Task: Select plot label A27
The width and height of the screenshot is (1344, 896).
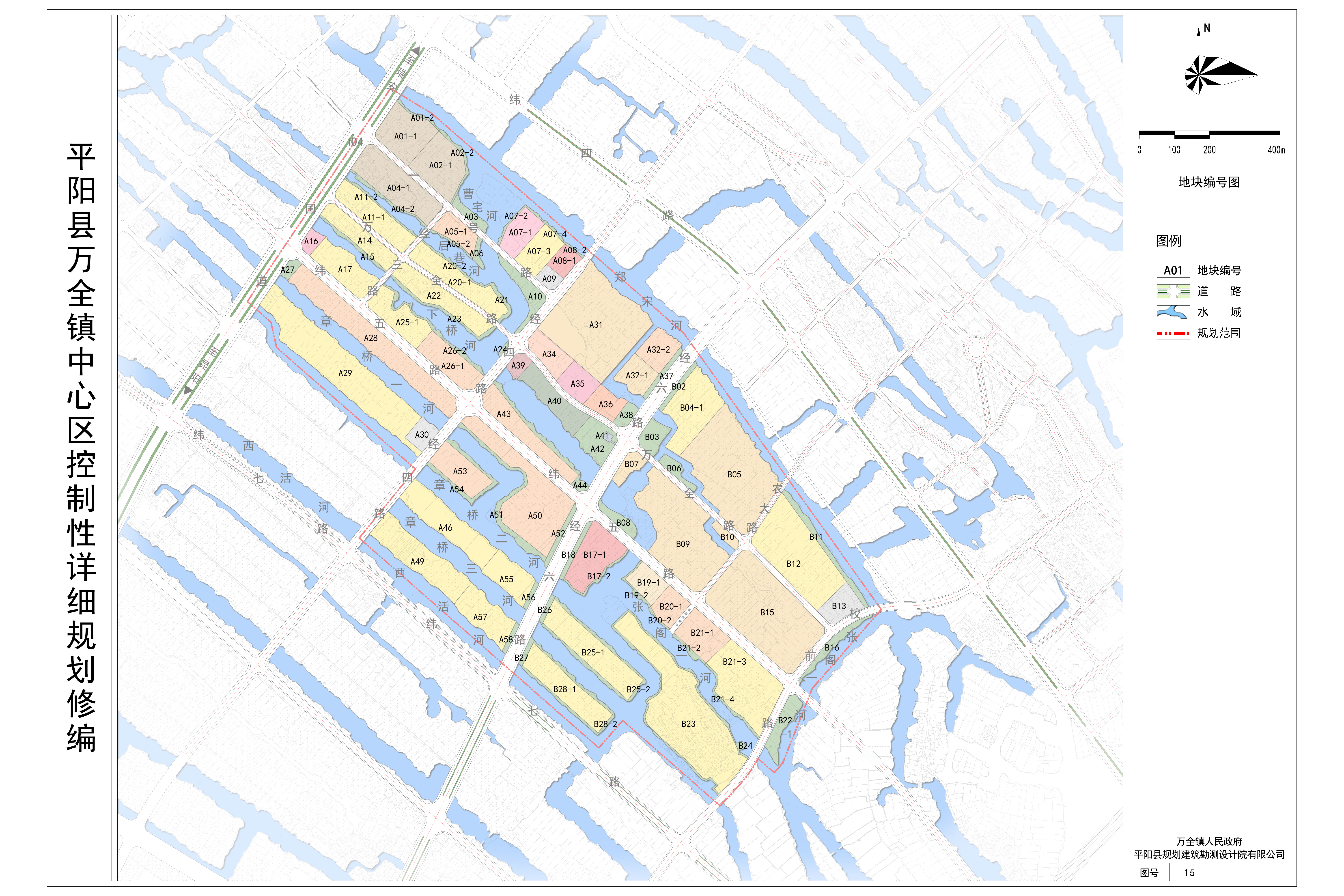Action: point(287,269)
